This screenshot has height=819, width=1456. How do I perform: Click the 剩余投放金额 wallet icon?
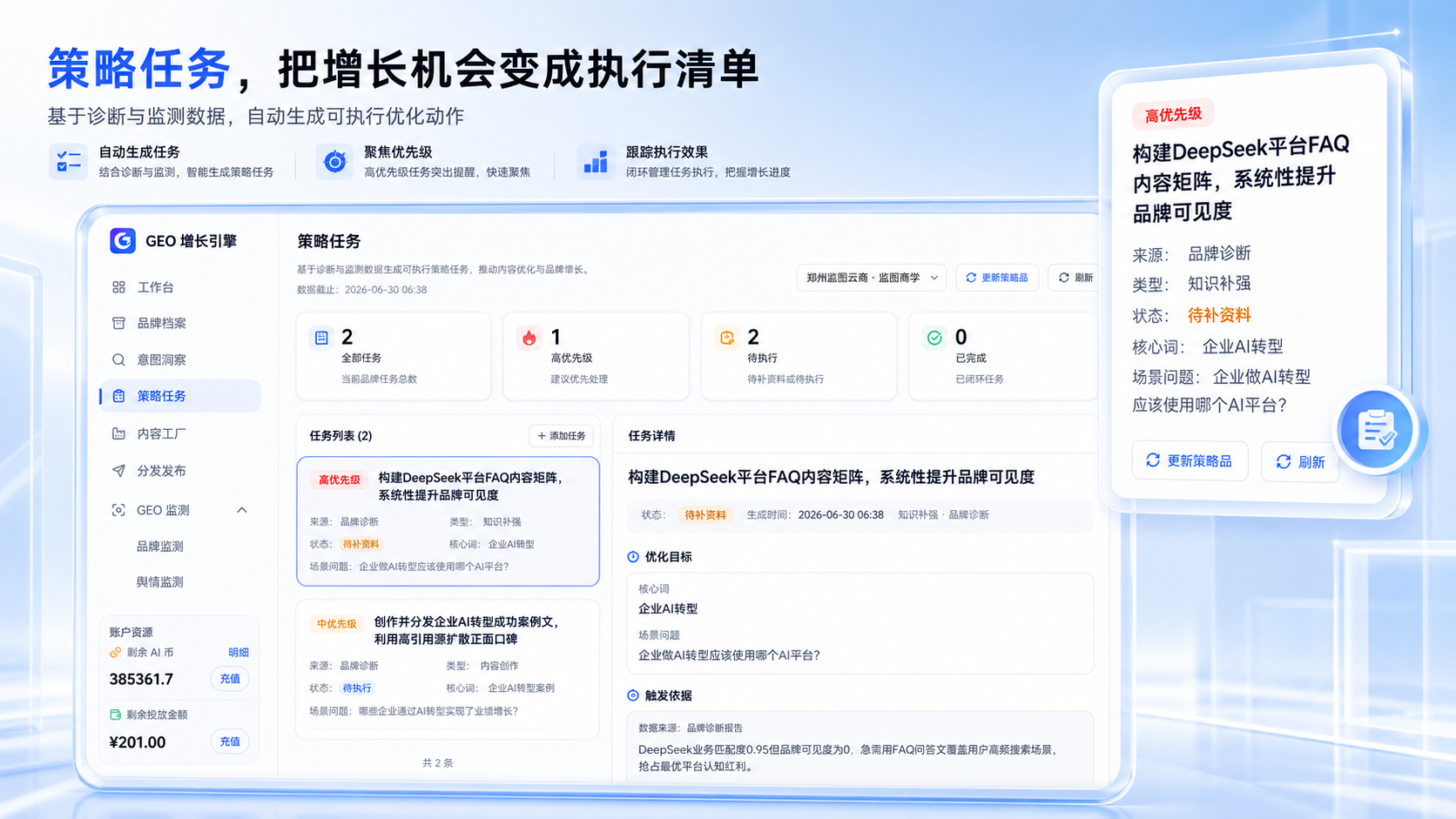(x=115, y=715)
